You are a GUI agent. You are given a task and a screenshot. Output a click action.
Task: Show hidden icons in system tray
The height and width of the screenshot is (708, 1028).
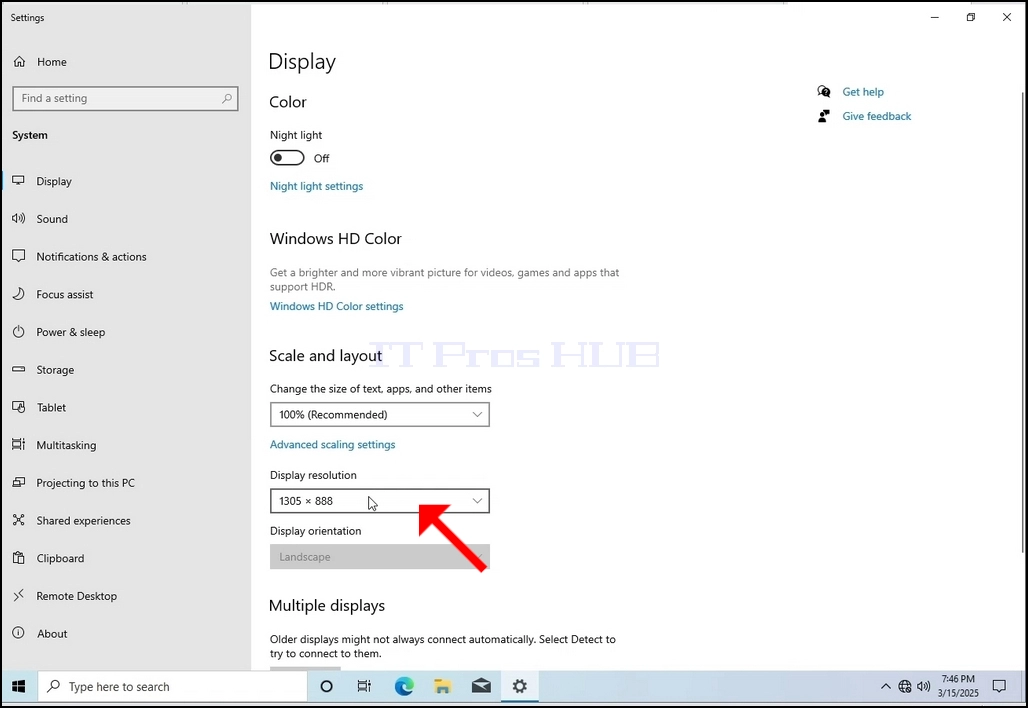click(886, 686)
